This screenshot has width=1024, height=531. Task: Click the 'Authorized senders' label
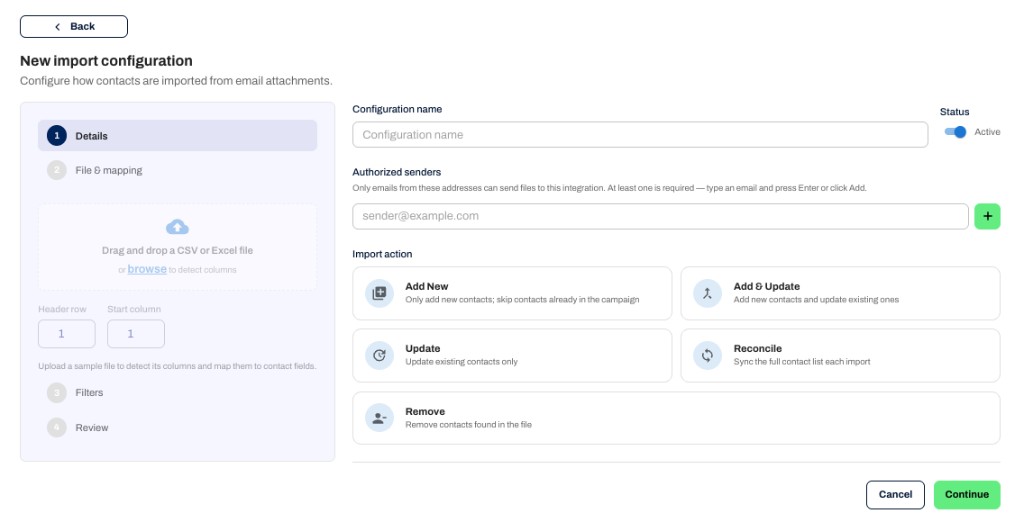396,172
